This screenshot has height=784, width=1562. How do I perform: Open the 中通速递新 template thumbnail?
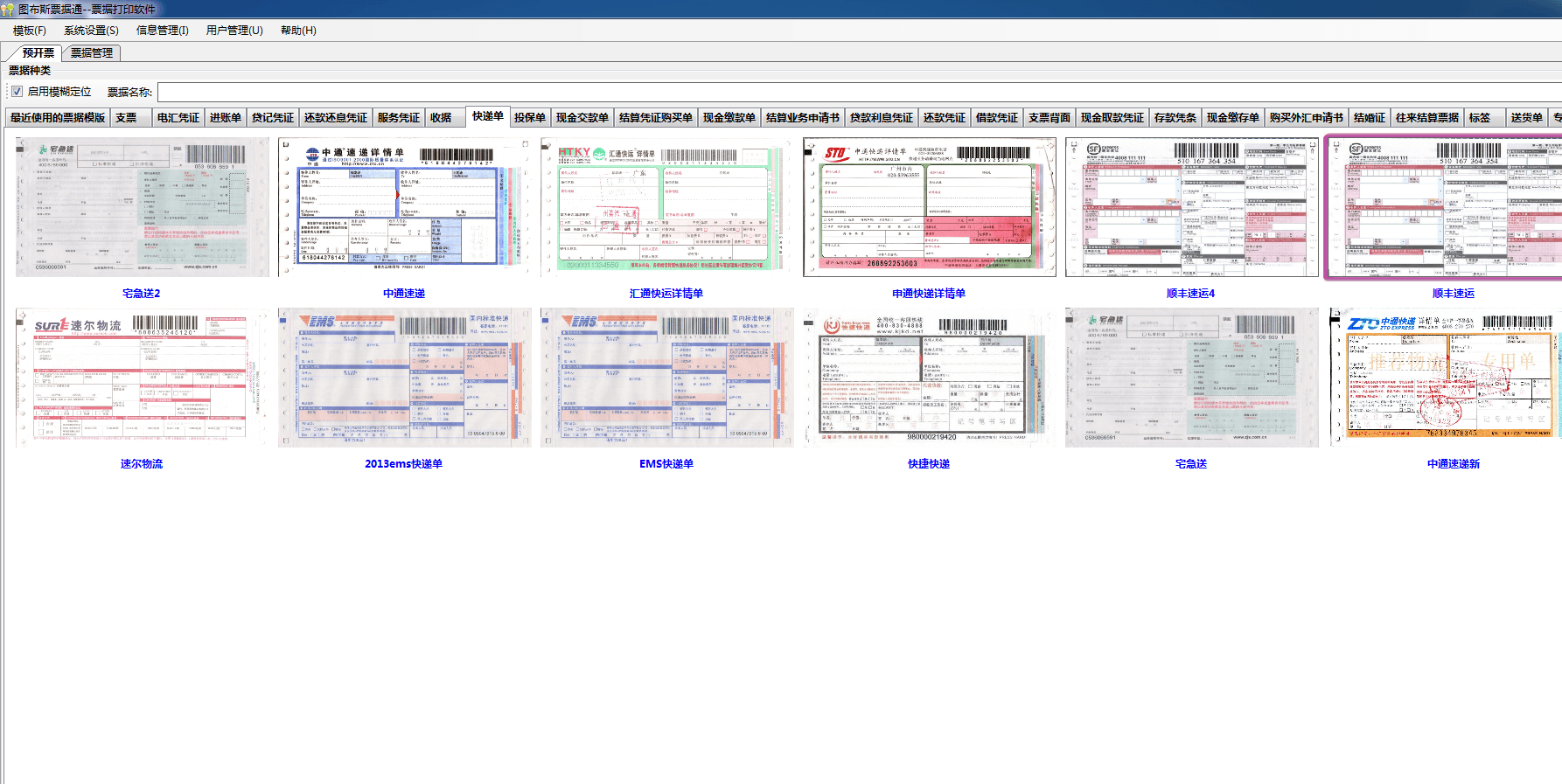[1445, 378]
